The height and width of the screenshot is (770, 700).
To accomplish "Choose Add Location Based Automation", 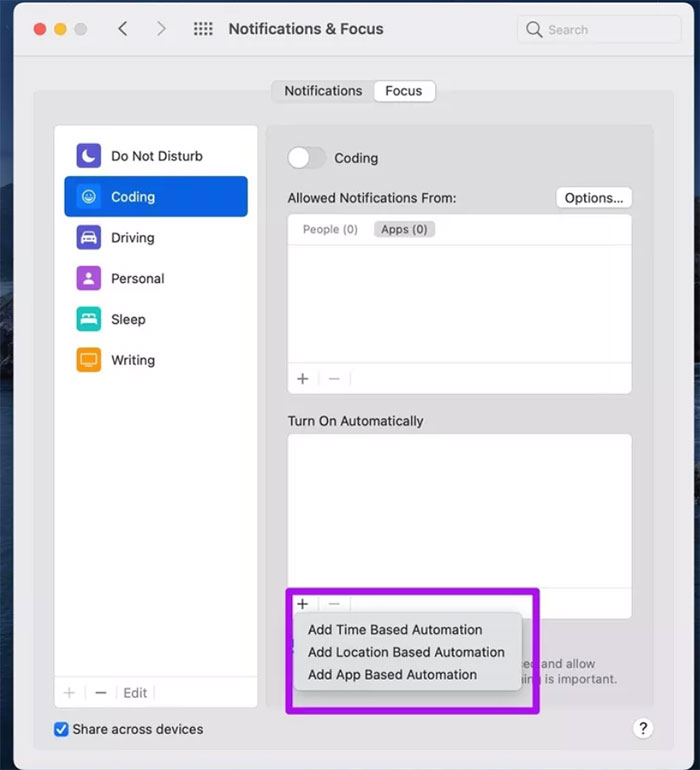I will coord(406,652).
